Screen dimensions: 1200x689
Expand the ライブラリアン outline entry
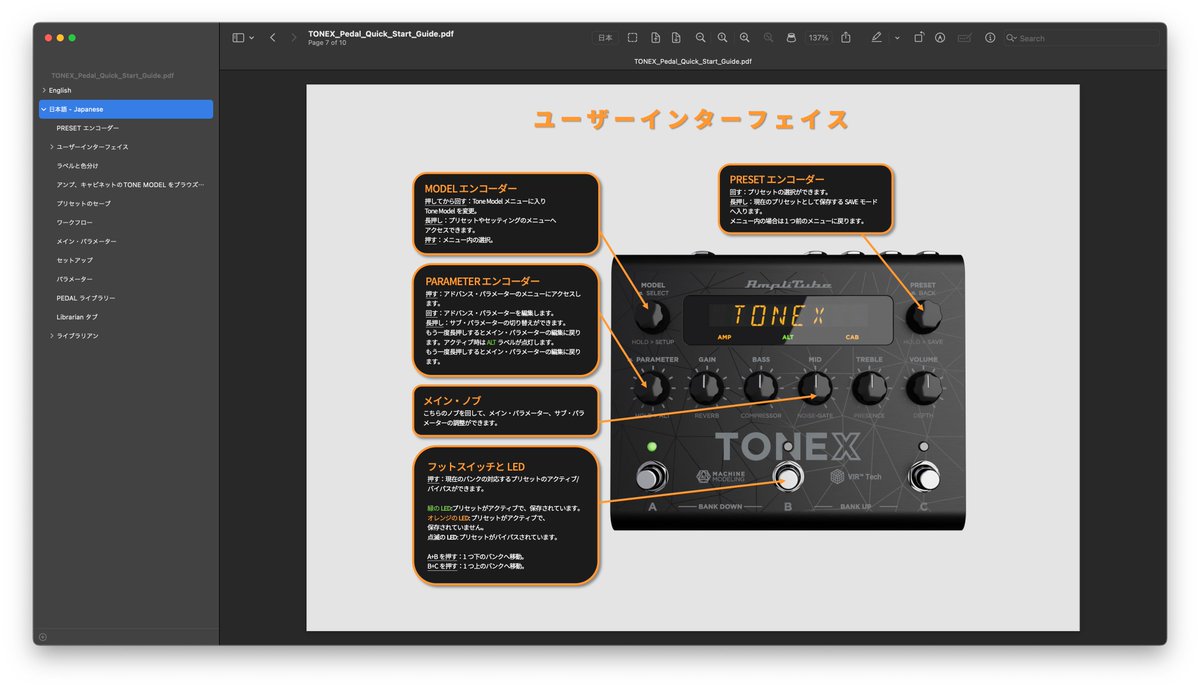(51, 336)
